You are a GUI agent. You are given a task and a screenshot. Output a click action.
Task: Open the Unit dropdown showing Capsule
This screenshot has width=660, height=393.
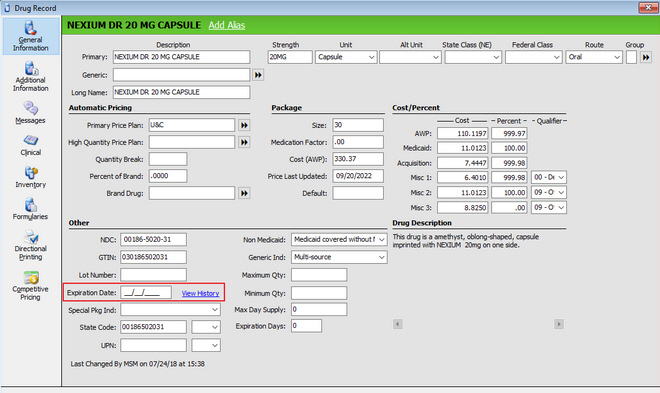pyautogui.click(x=346, y=57)
